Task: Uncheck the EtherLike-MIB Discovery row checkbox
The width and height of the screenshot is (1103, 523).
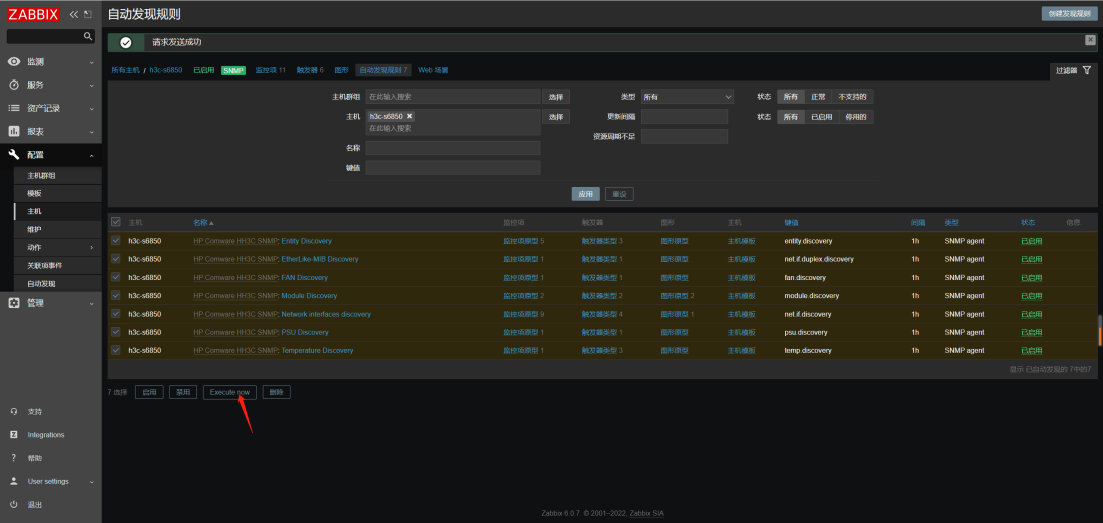Action: click(115, 259)
